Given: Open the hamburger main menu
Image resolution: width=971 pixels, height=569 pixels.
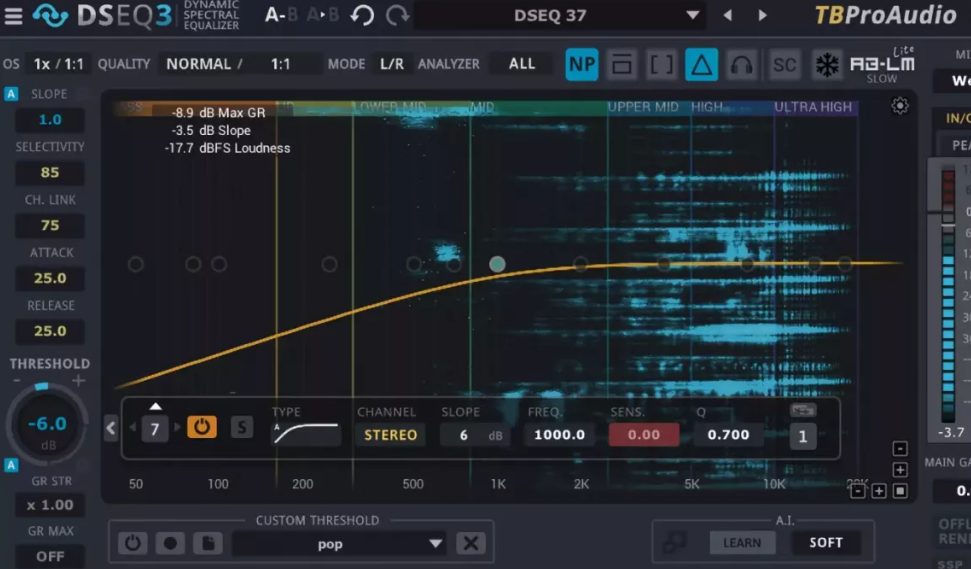Looking at the screenshot, I should click(x=13, y=15).
